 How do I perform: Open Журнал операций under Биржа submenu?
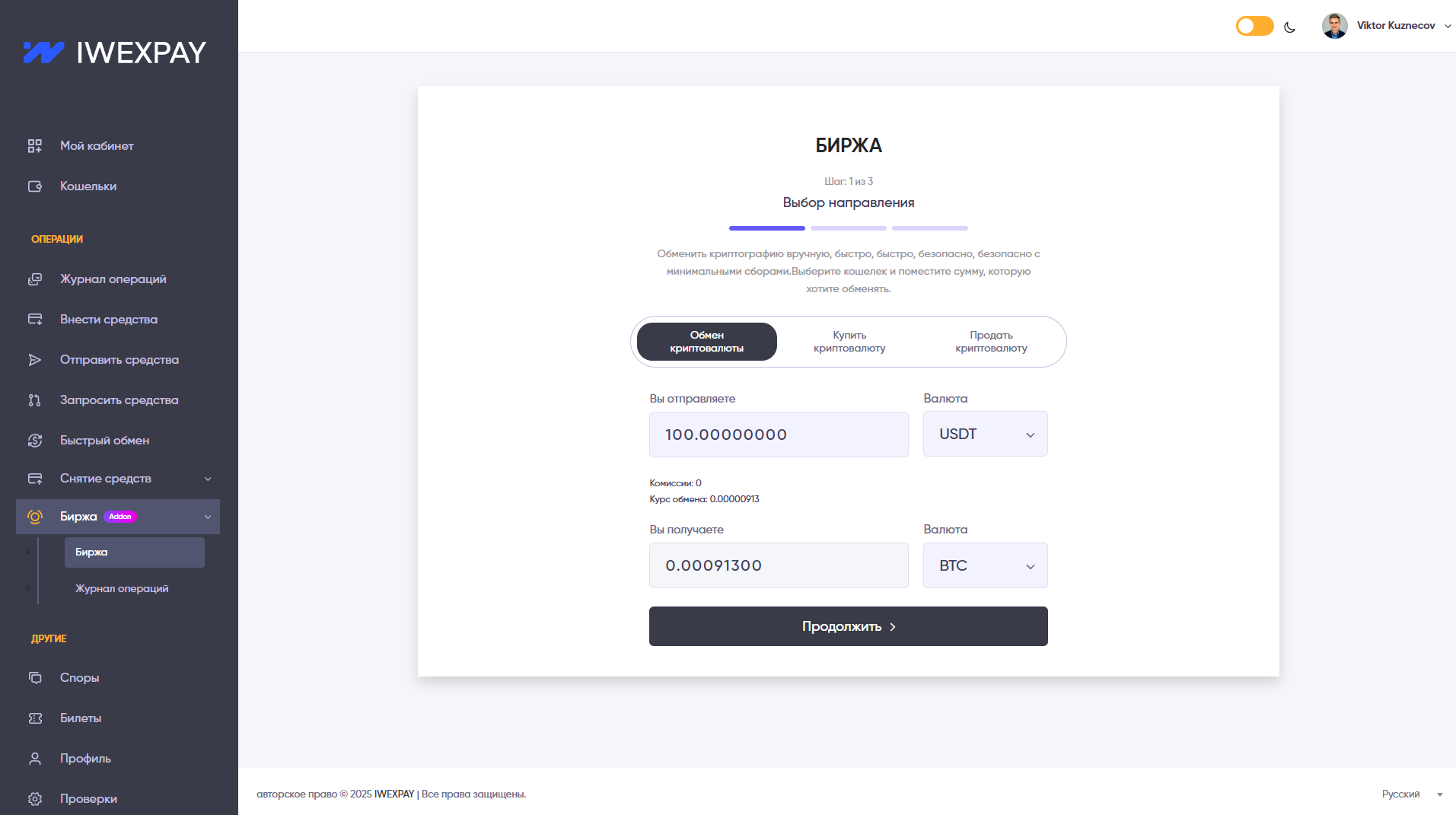coord(122,589)
